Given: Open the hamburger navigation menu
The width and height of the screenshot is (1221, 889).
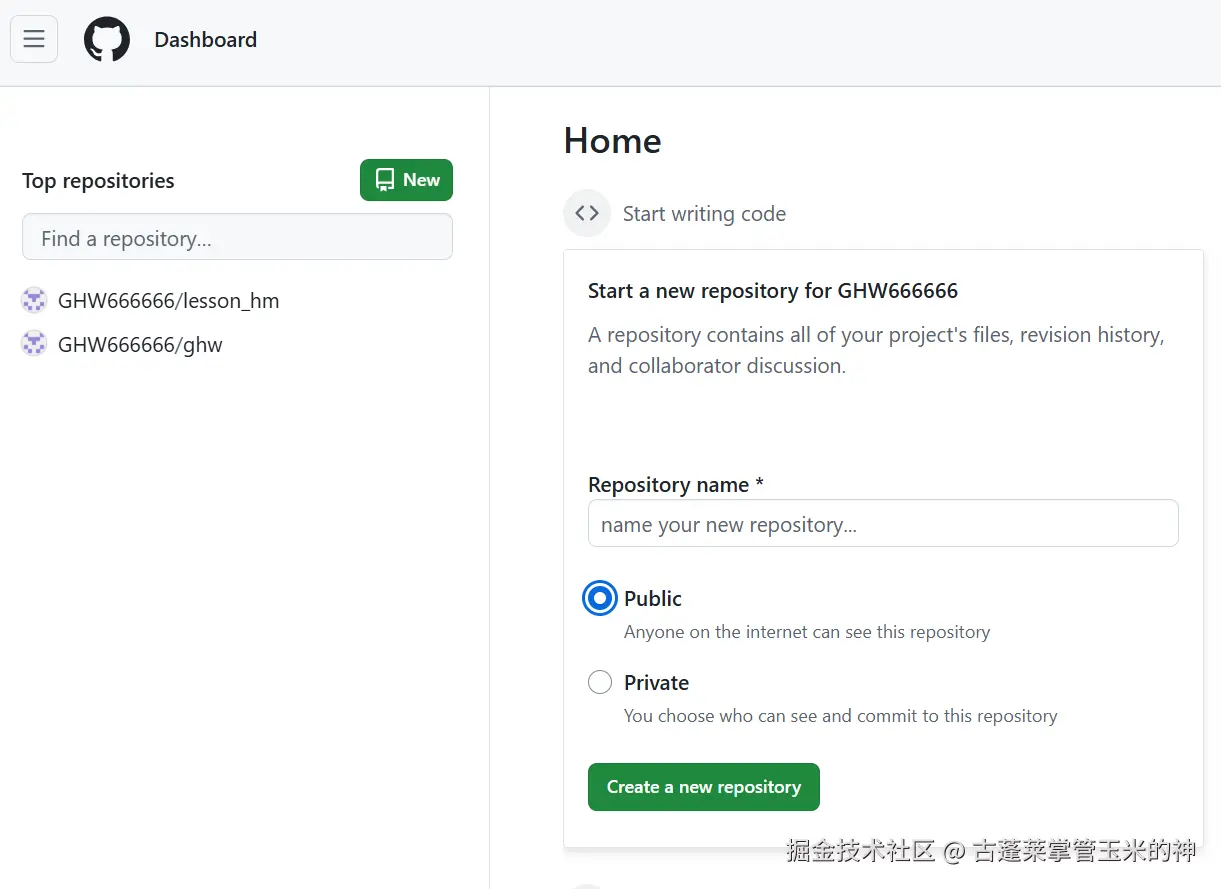Looking at the screenshot, I should coord(34,39).
